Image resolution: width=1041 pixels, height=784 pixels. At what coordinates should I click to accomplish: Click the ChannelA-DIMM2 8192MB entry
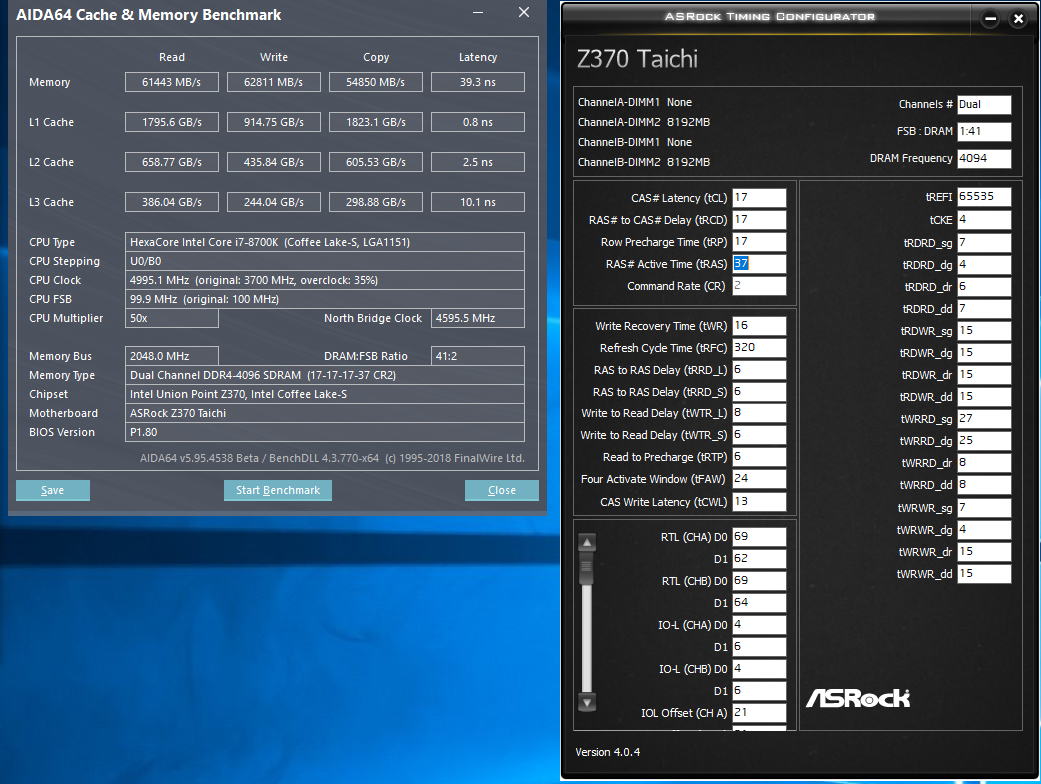643,122
